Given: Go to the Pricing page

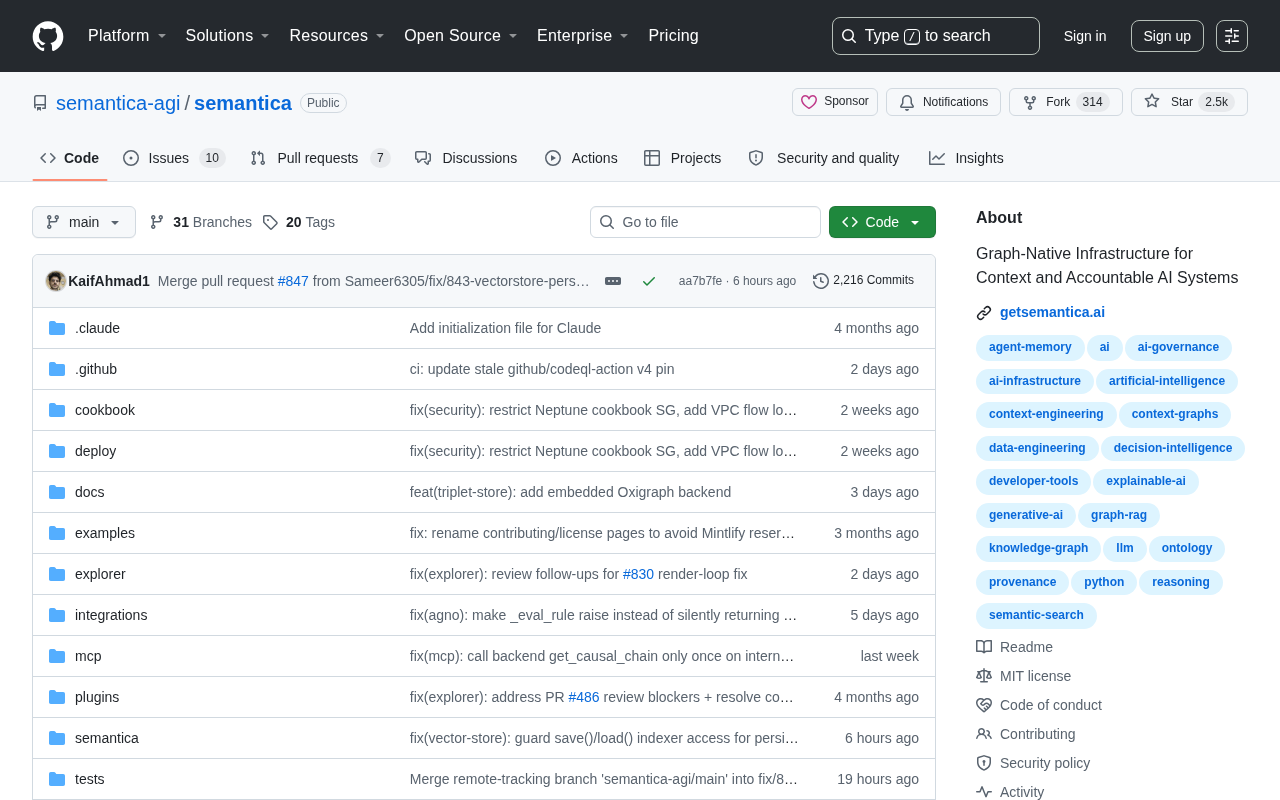Looking at the screenshot, I should [x=673, y=36].
